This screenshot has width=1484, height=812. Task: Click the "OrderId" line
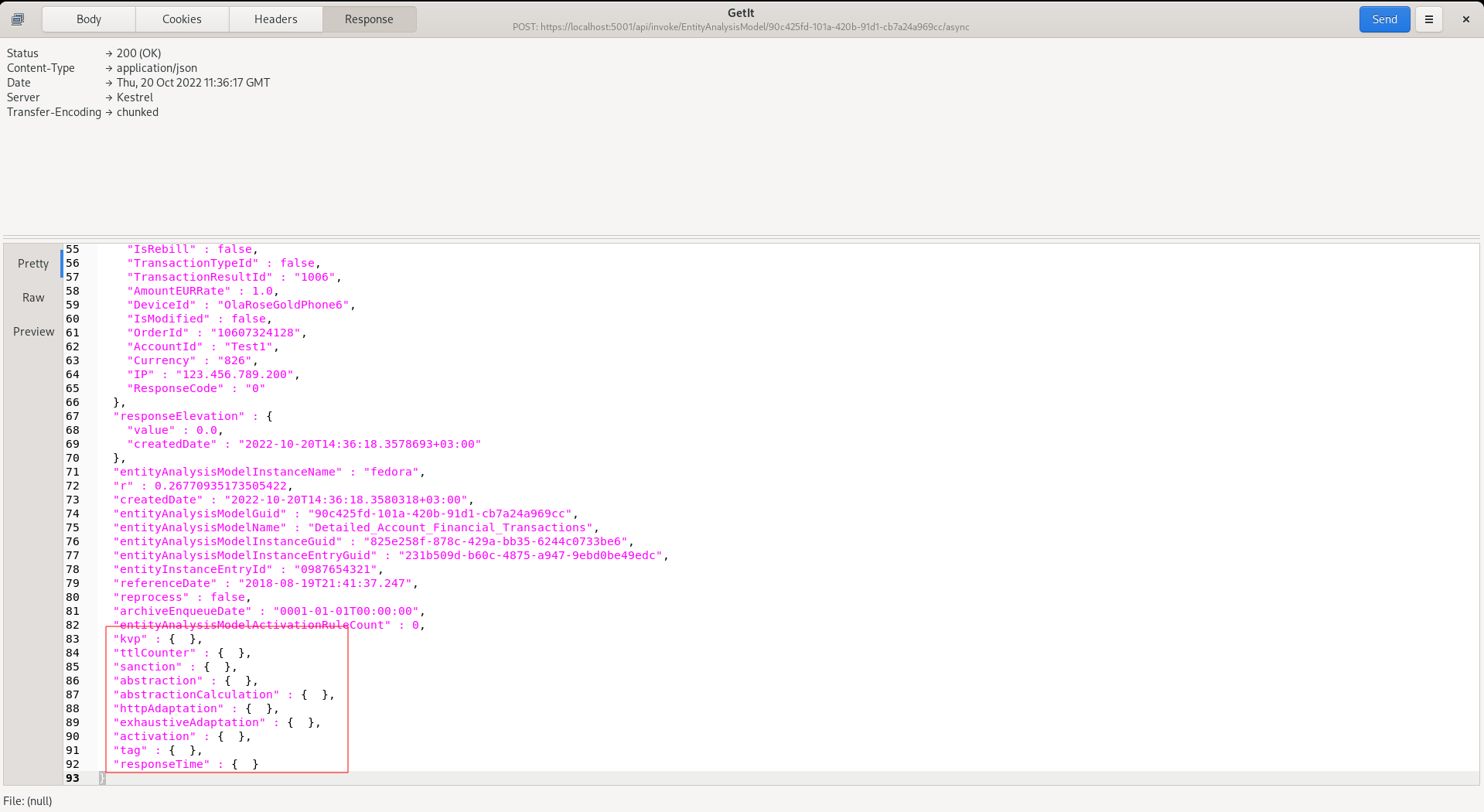(x=217, y=333)
